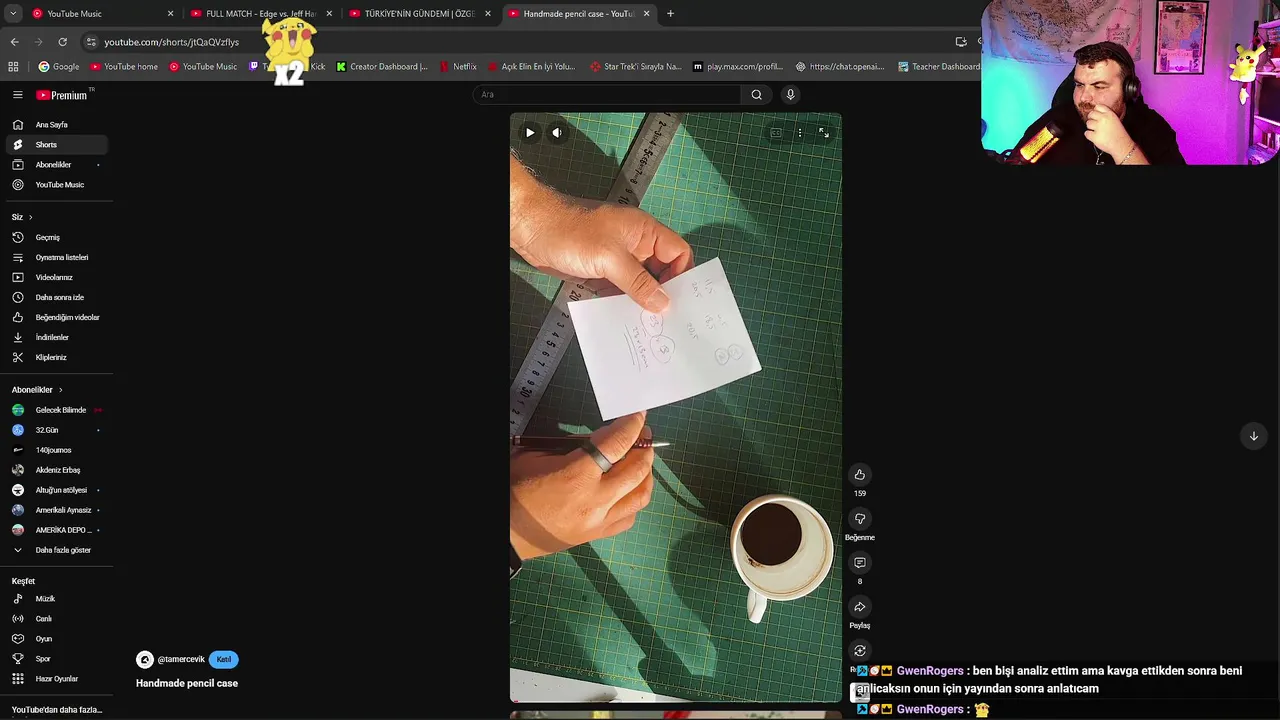Image resolution: width=1280 pixels, height=720 pixels.
Task: Open the Google bookmark
Action: click(59, 67)
